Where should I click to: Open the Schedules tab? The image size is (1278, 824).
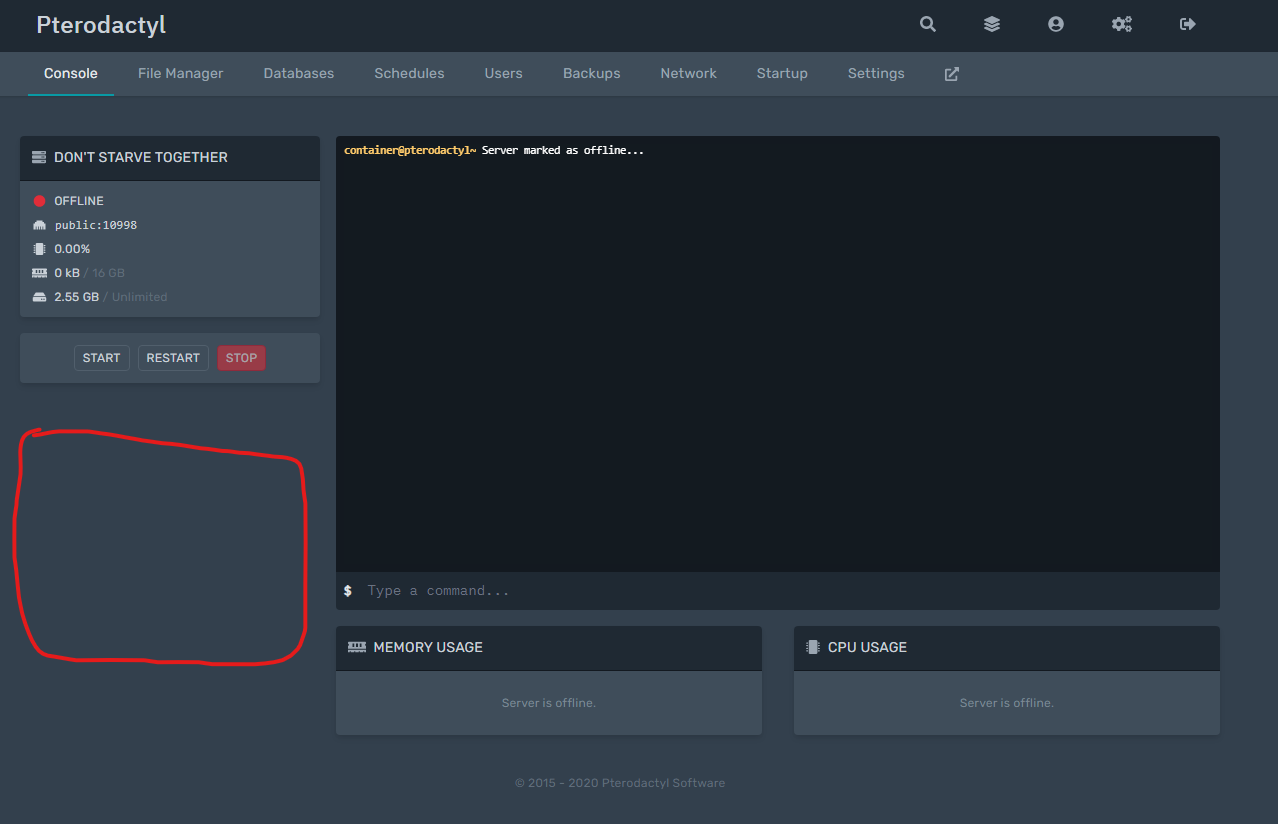tap(410, 73)
